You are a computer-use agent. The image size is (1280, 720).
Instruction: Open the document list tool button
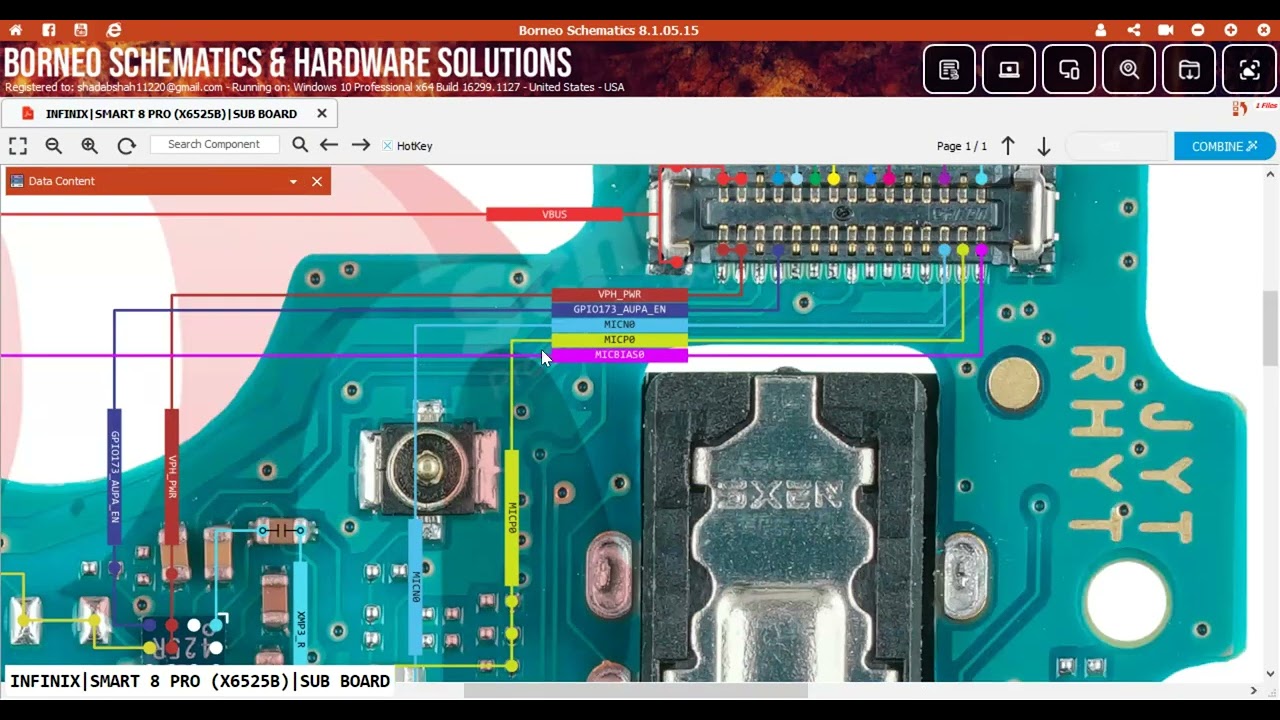[x=949, y=69]
